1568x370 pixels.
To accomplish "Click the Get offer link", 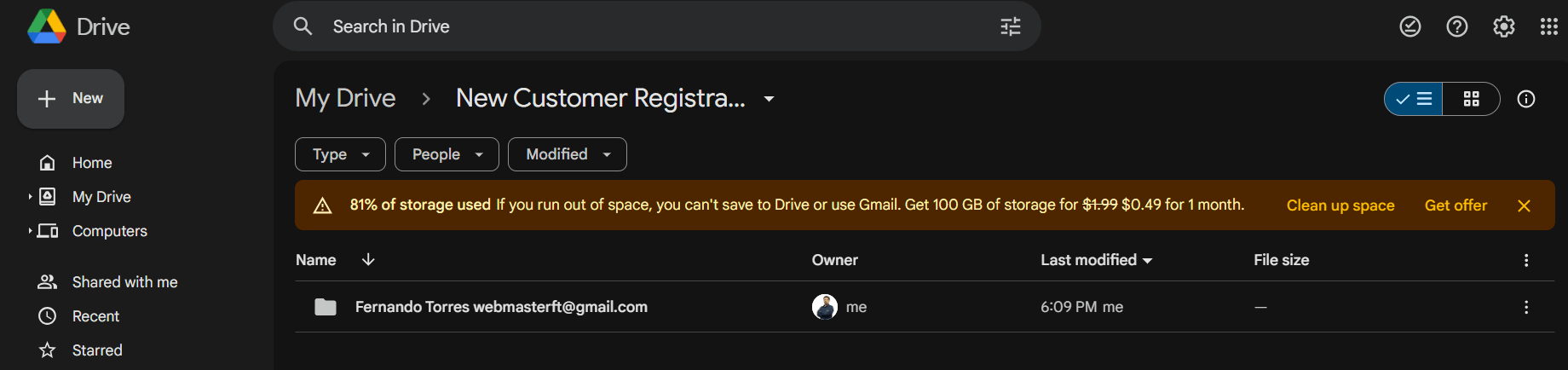I will (x=1456, y=205).
